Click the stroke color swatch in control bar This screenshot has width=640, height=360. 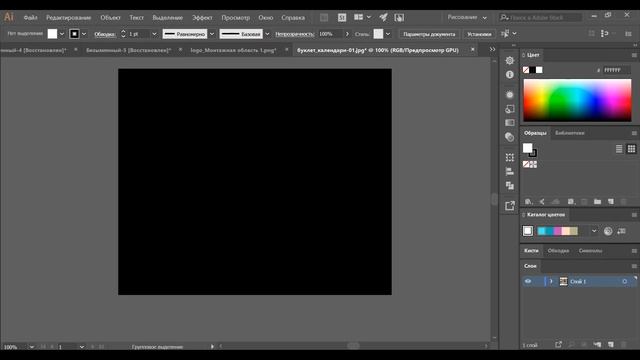pos(74,34)
